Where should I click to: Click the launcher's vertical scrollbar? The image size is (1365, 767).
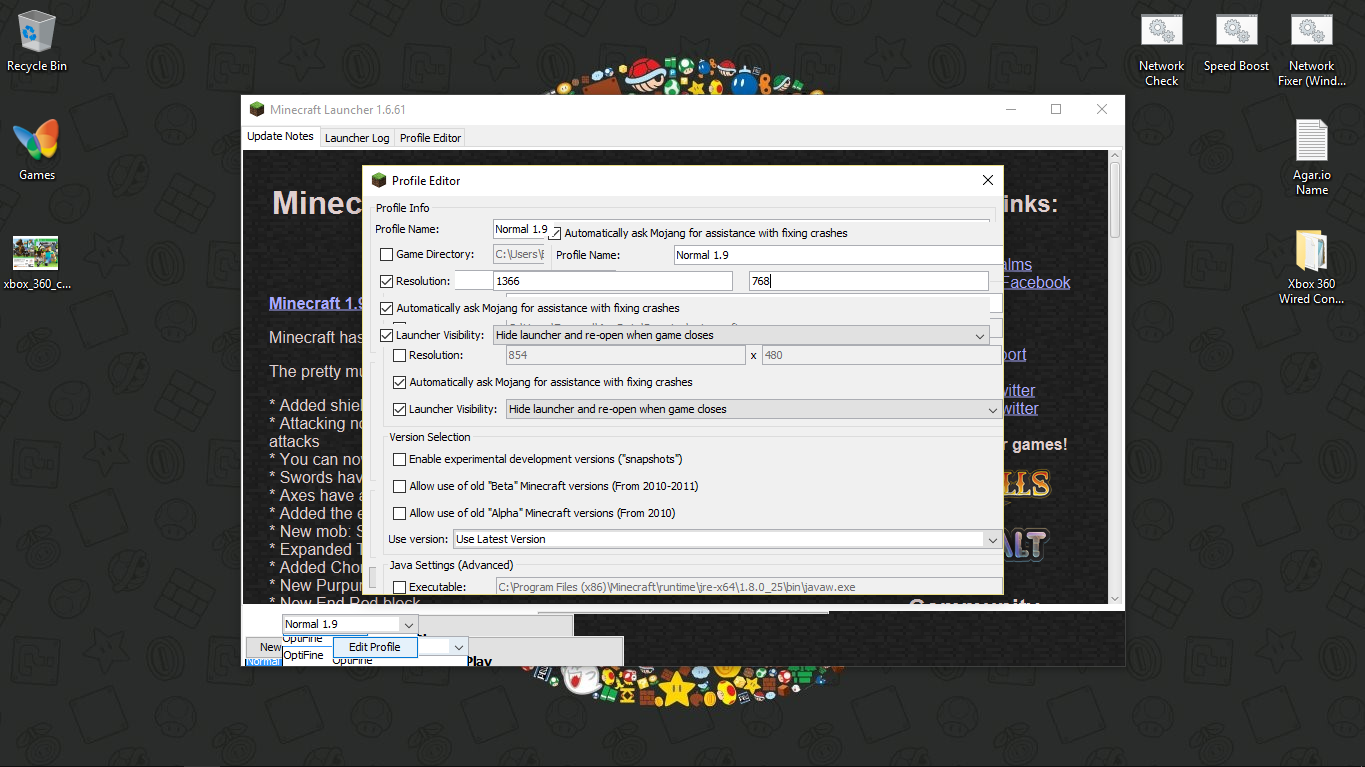(1115, 380)
